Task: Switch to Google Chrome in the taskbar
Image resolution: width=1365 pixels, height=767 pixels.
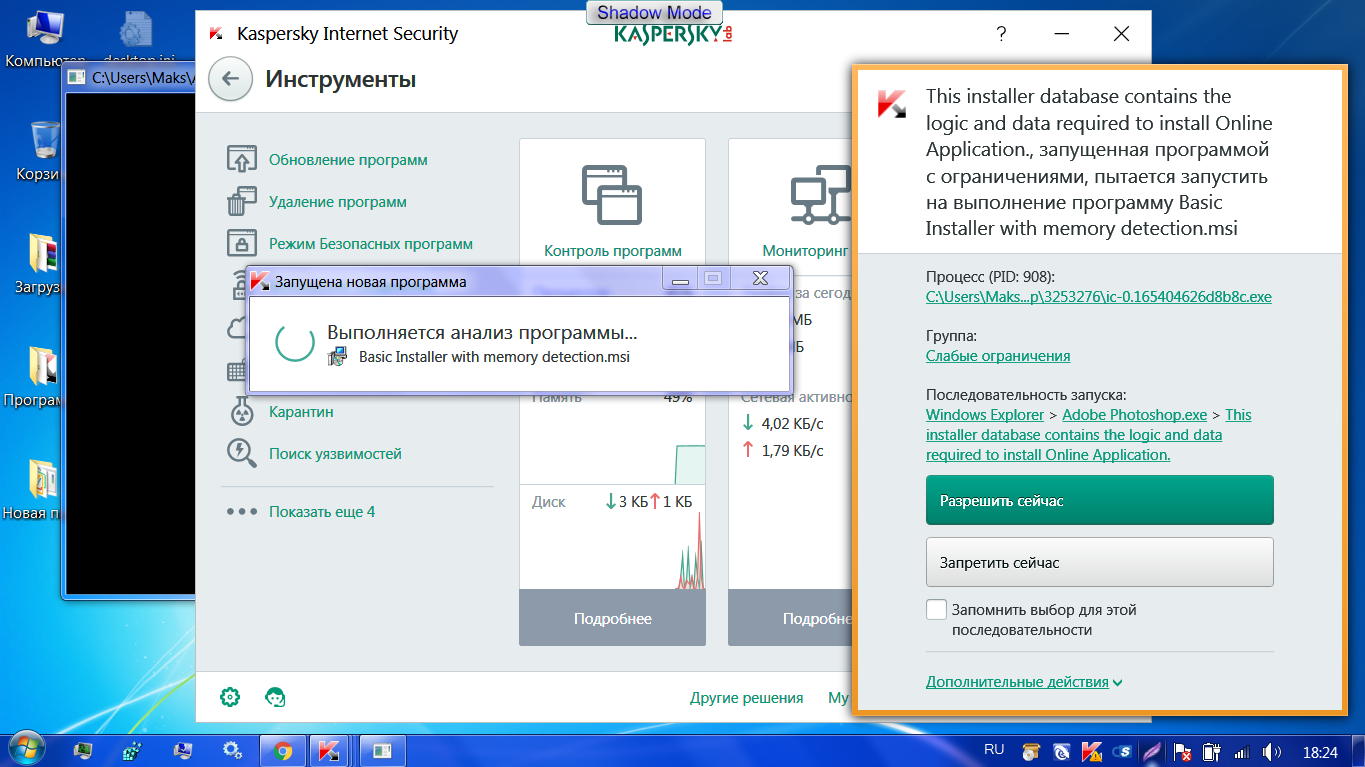Action: pyautogui.click(x=283, y=750)
